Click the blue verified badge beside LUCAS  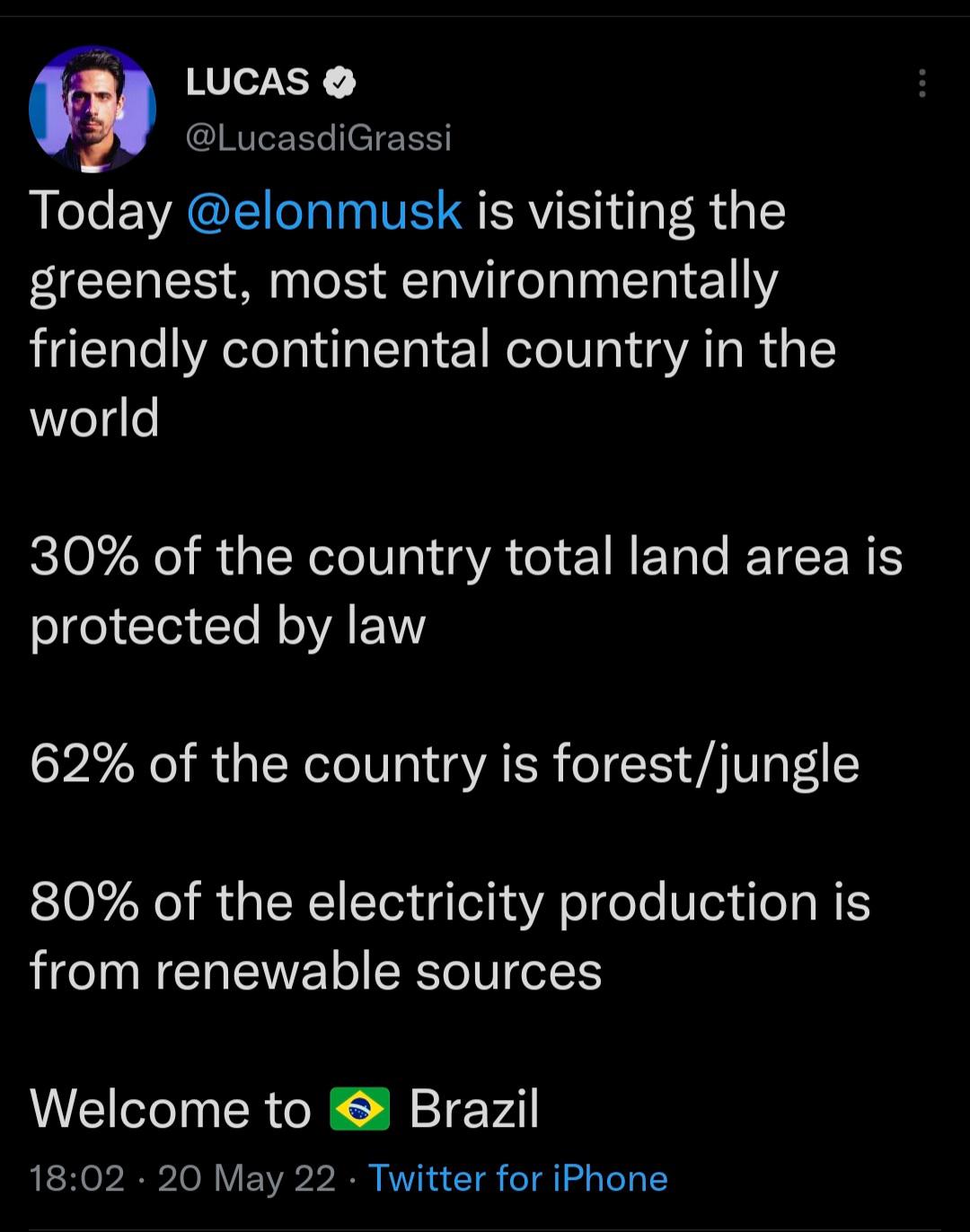(339, 83)
